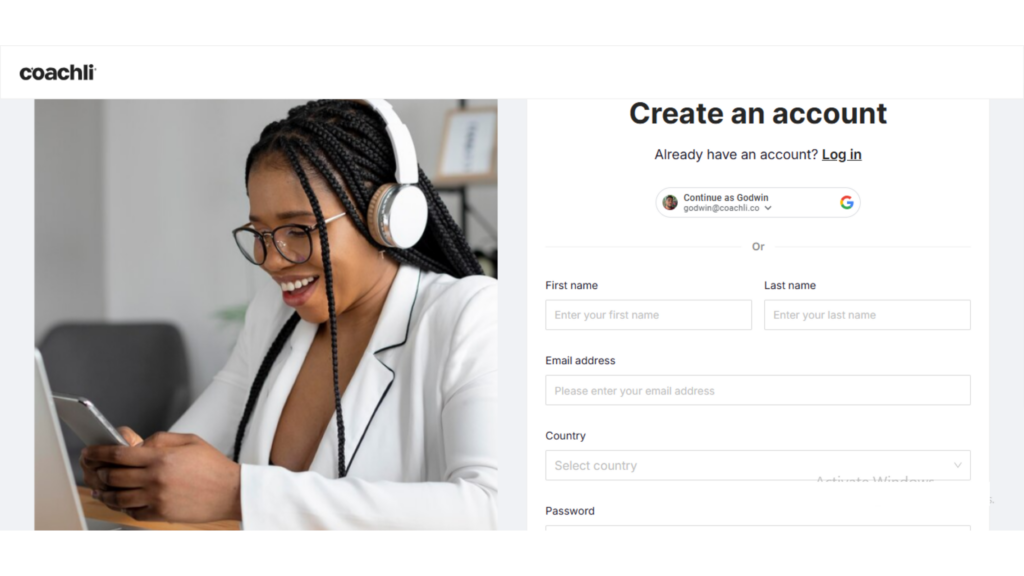This screenshot has width=1024, height=576.
Task: Expand account chevron beside godwin@coachli.co
Action: click(x=768, y=208)
